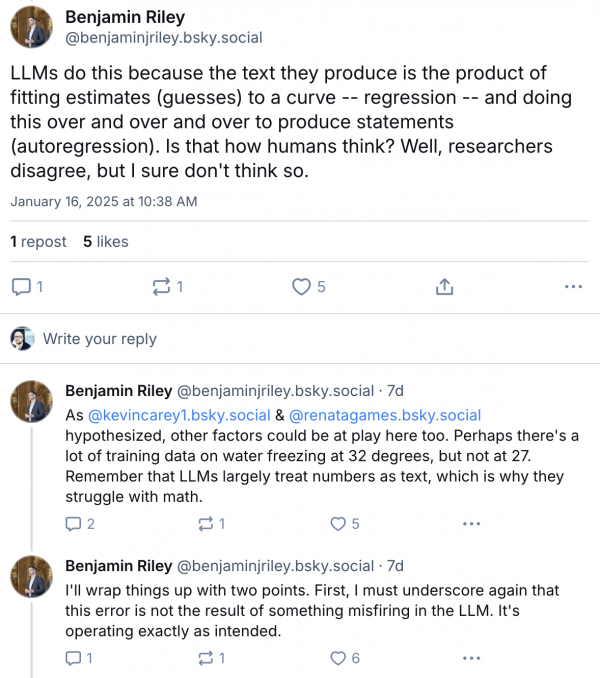Click reply icon on 'wrap things up' post
The width and height of the screenshot is (600, 678).
[x=73, y=657]
